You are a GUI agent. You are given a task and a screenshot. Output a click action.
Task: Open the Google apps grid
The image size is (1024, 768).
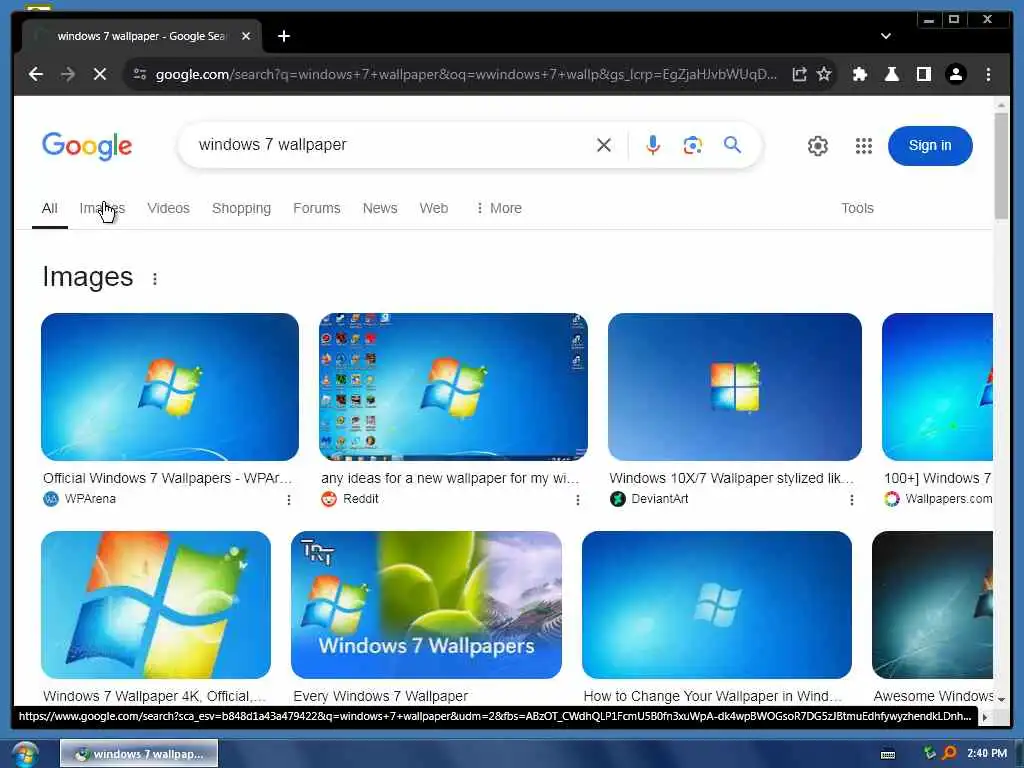point(863,146)
